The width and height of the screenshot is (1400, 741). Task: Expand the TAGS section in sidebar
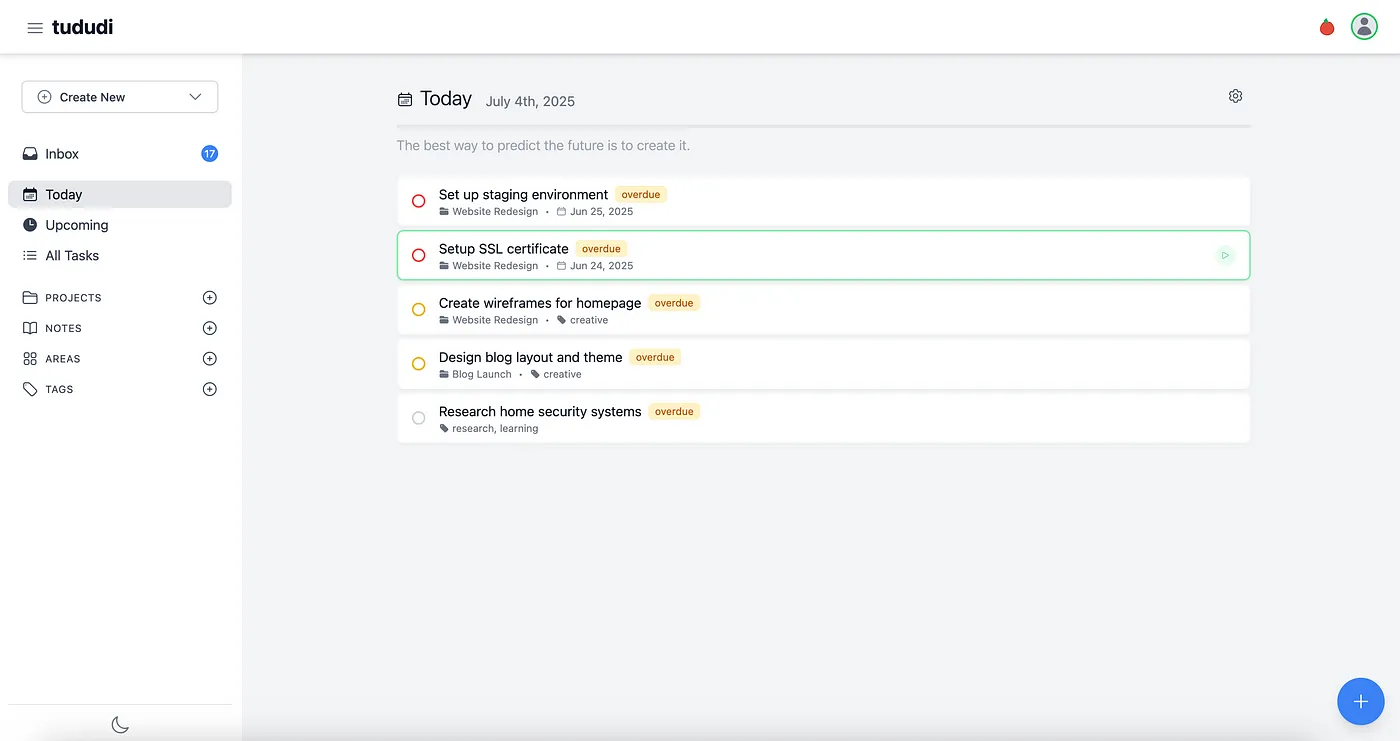59,389
